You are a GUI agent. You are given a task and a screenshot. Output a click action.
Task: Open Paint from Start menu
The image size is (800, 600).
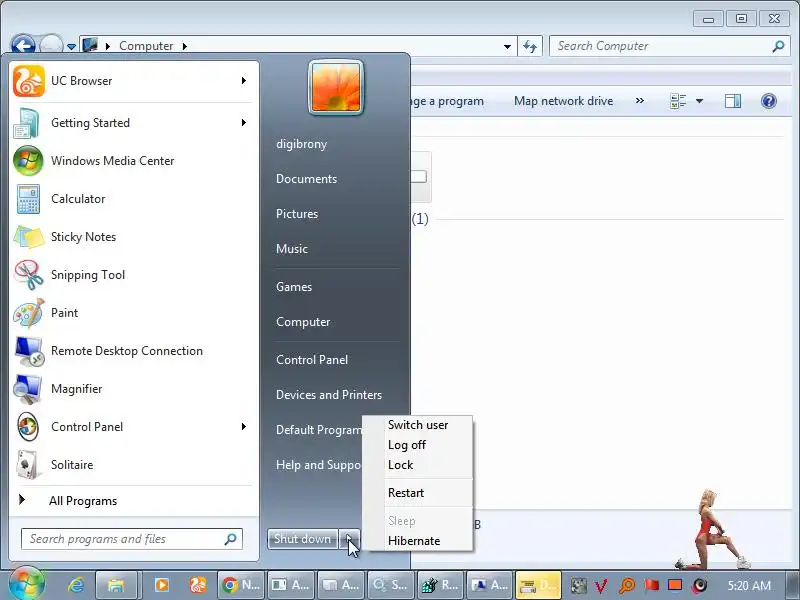point(133,313)
